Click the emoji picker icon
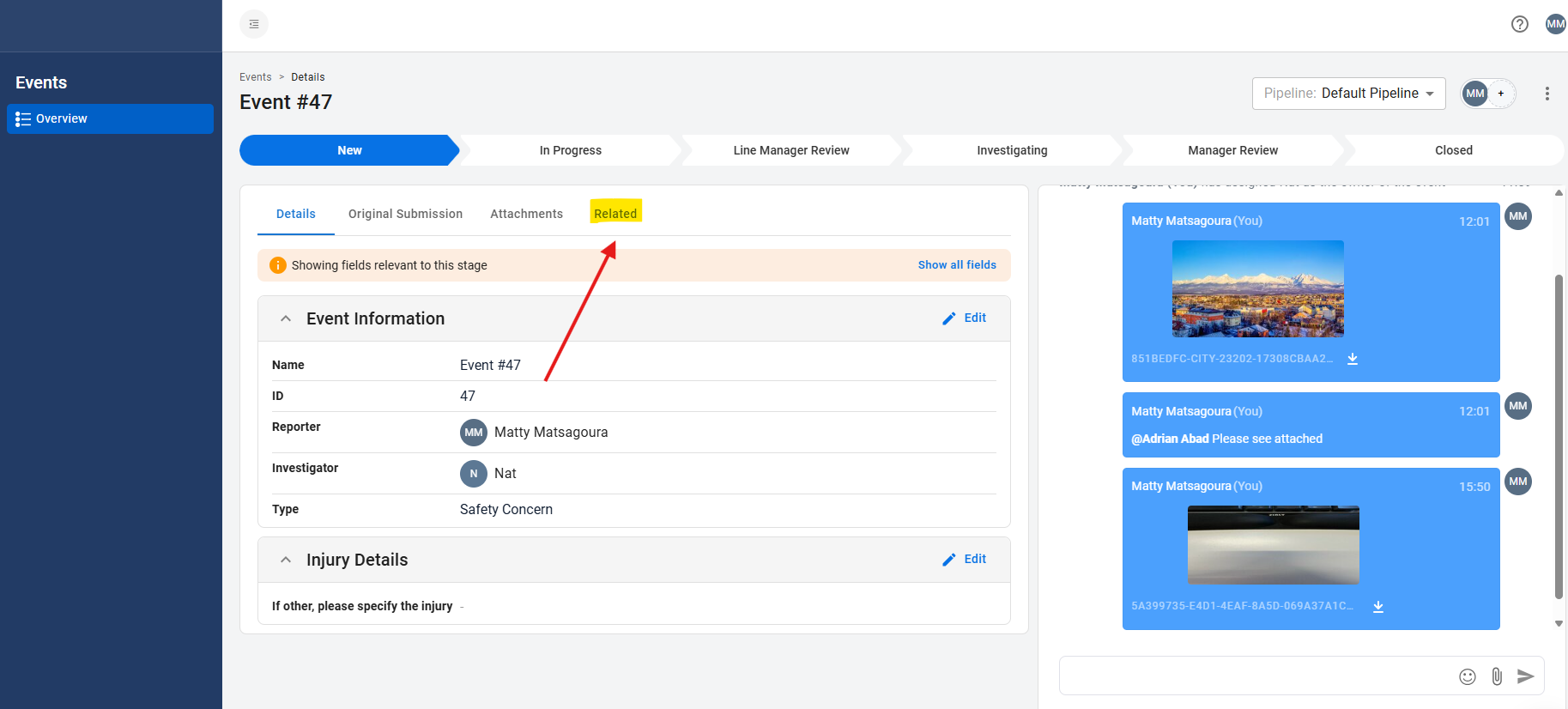The image size is (1568, 709). [1468, 676]
